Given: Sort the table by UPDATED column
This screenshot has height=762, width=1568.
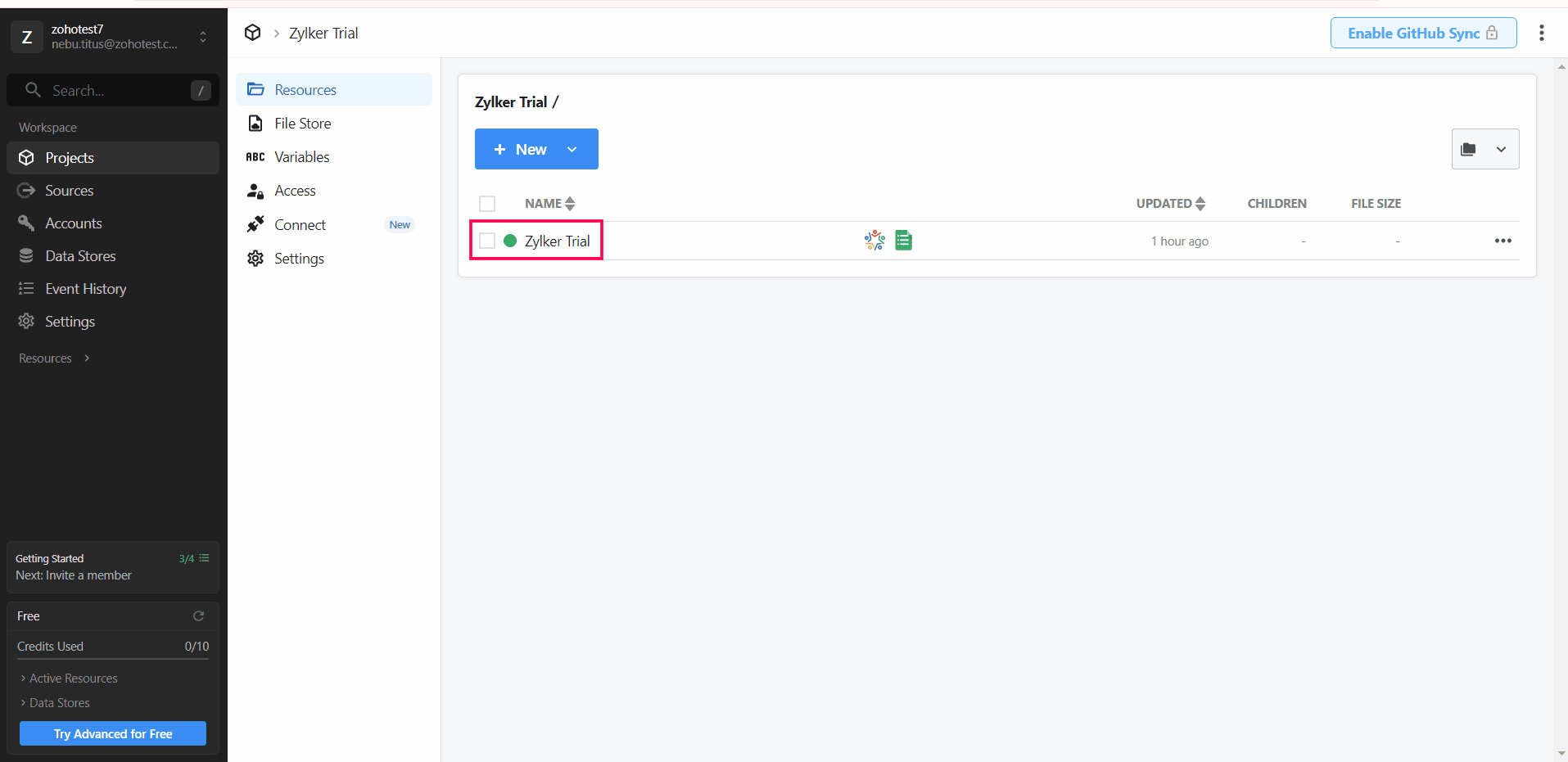Looking at the screenshot, I should pyautogui.click(x=1171, y=204).
